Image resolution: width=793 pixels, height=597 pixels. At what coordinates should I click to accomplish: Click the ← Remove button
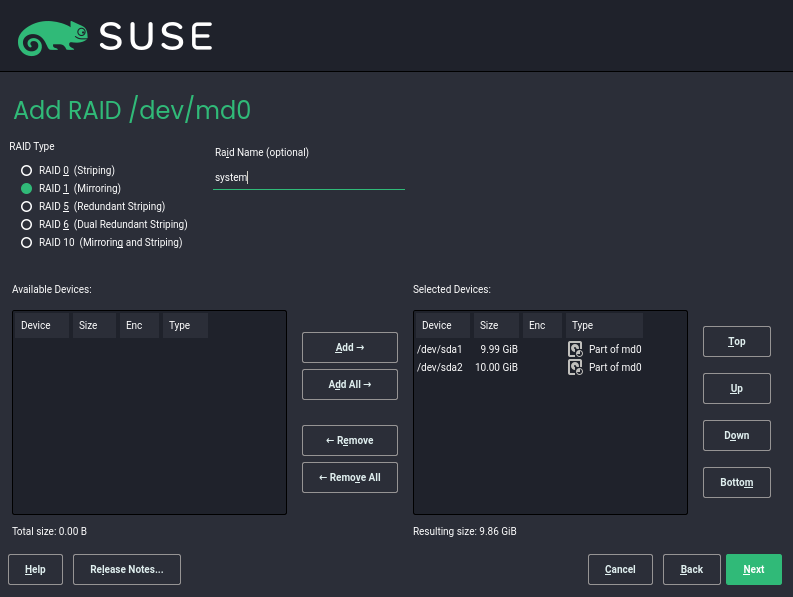click(x=350, y=440)
